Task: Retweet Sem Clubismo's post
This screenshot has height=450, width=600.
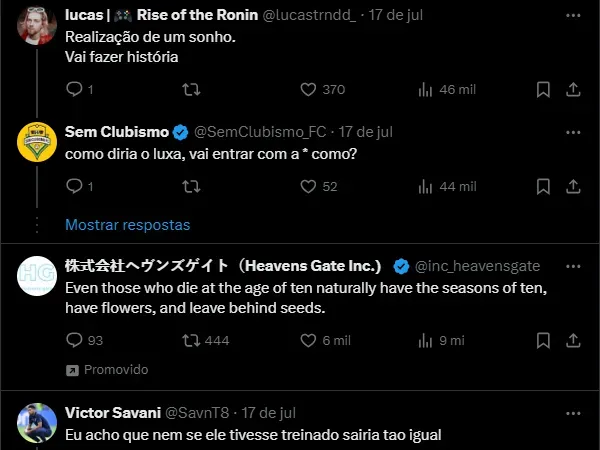Action: [191, 186]
